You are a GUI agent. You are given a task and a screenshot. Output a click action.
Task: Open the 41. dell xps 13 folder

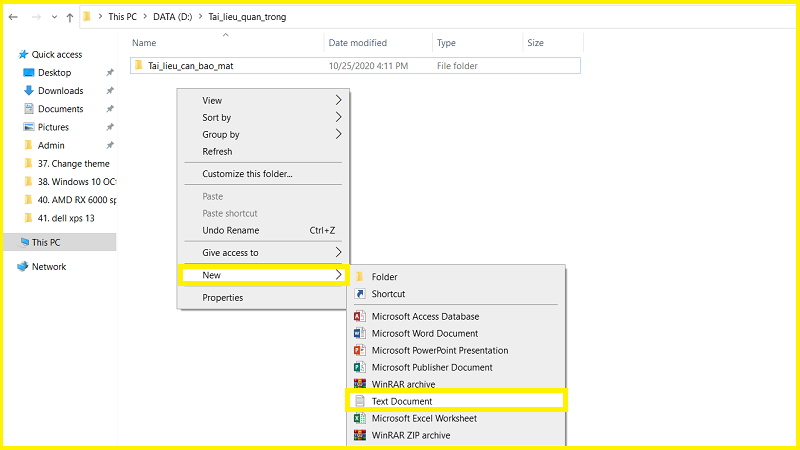[x=66, y=218]
